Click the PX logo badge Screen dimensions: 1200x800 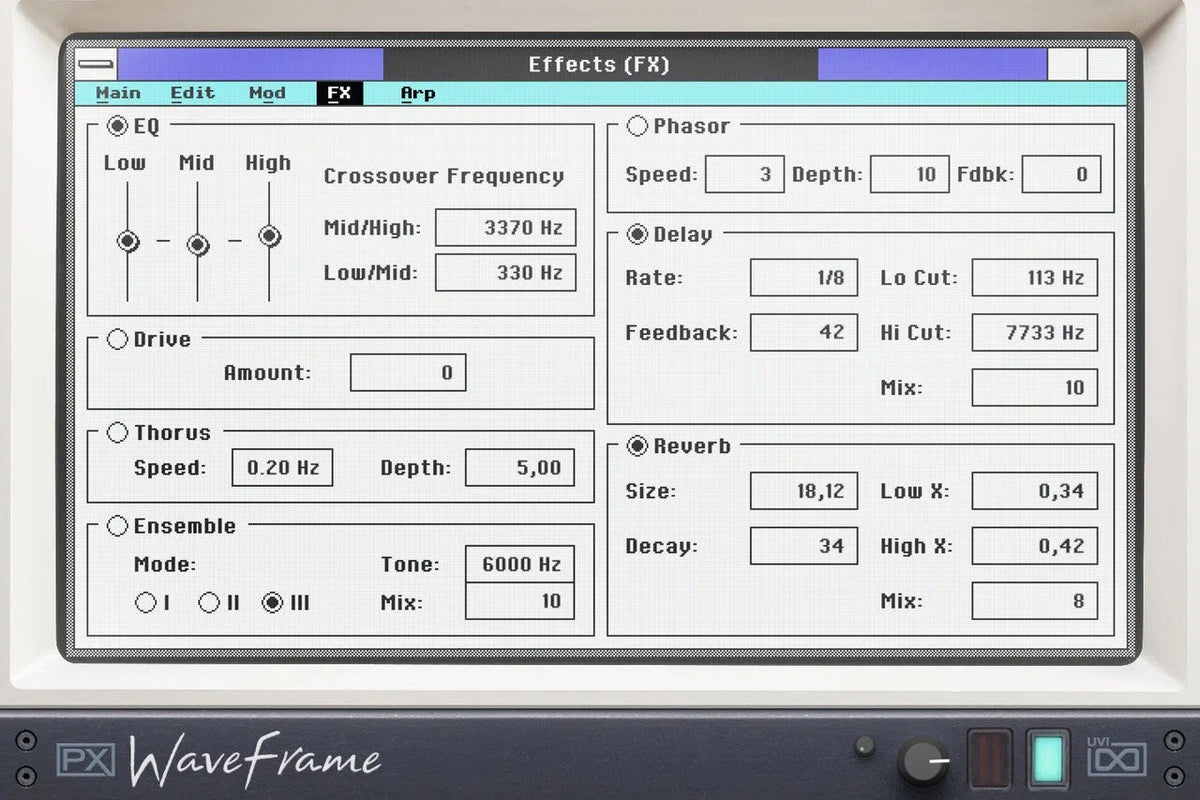(x=88, y=761)
